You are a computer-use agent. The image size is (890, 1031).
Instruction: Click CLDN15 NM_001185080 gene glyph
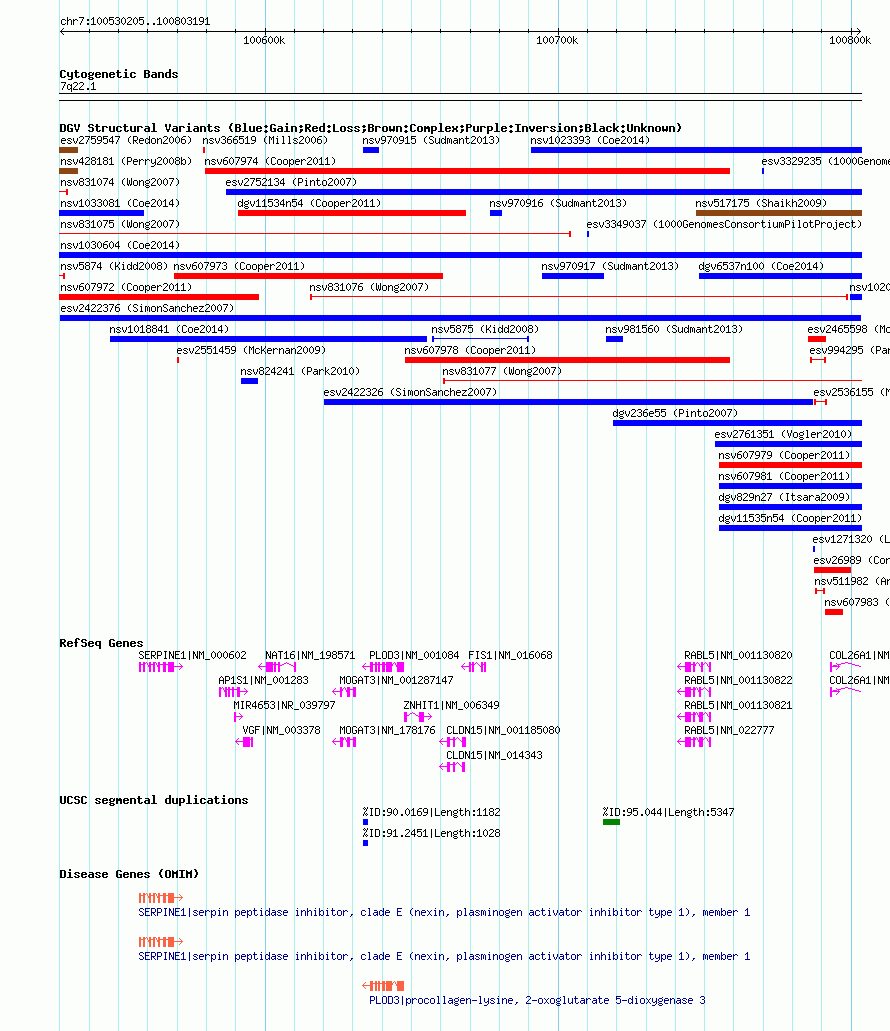452,742
